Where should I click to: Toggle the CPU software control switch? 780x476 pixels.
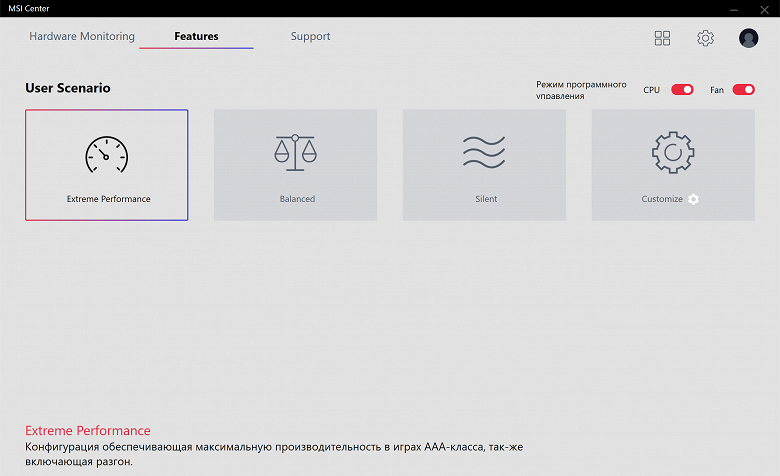(682, 90)
